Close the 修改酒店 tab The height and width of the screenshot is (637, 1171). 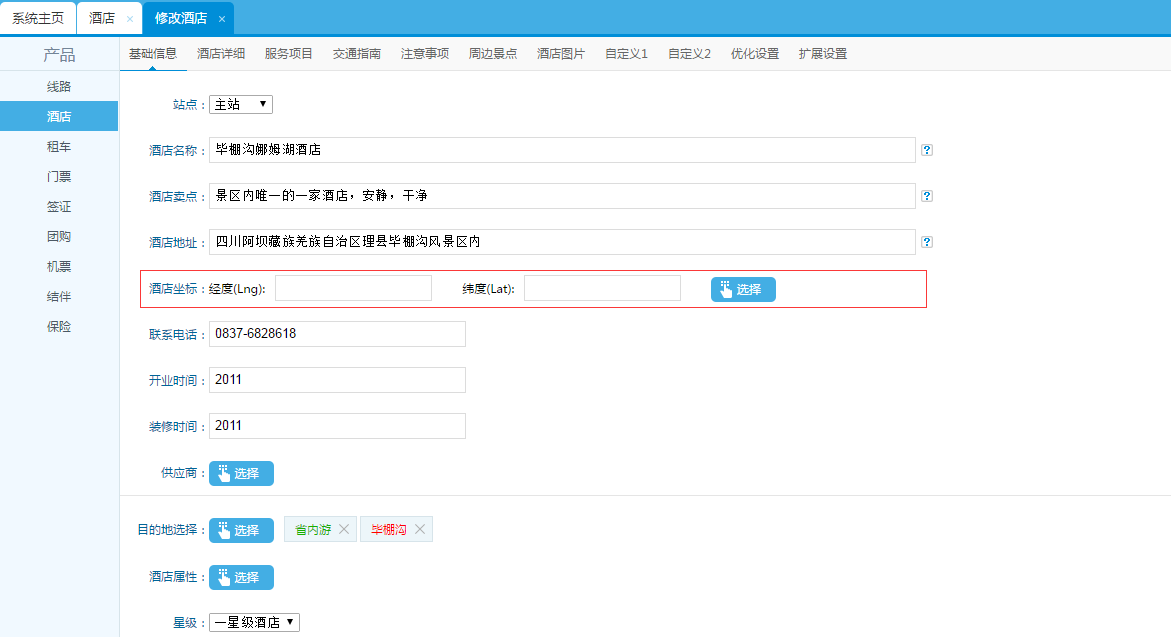click(x=222, y=19)
